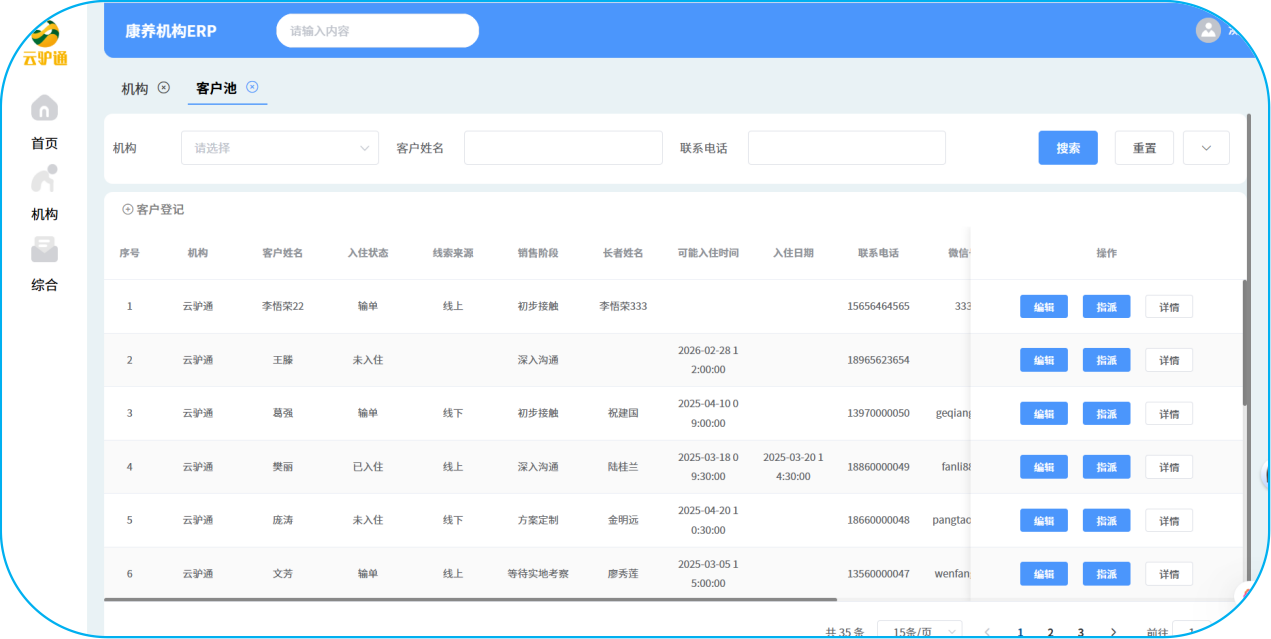Click 详情 for 葛强
The width and height of the screenshot is (1271, 639).
point(1169,414)
